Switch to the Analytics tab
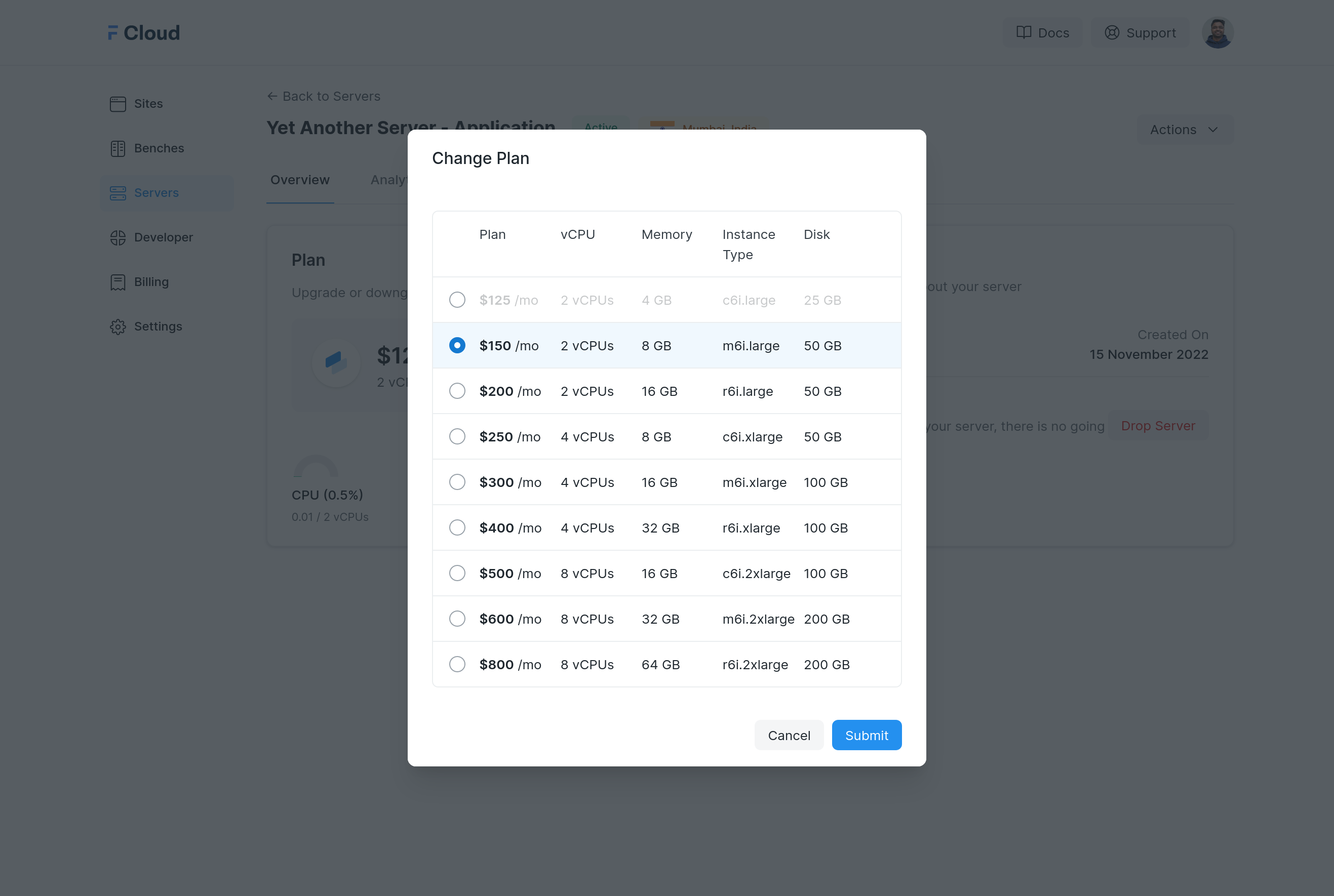Screen dimensions: 1334x896 coord(389,180)
